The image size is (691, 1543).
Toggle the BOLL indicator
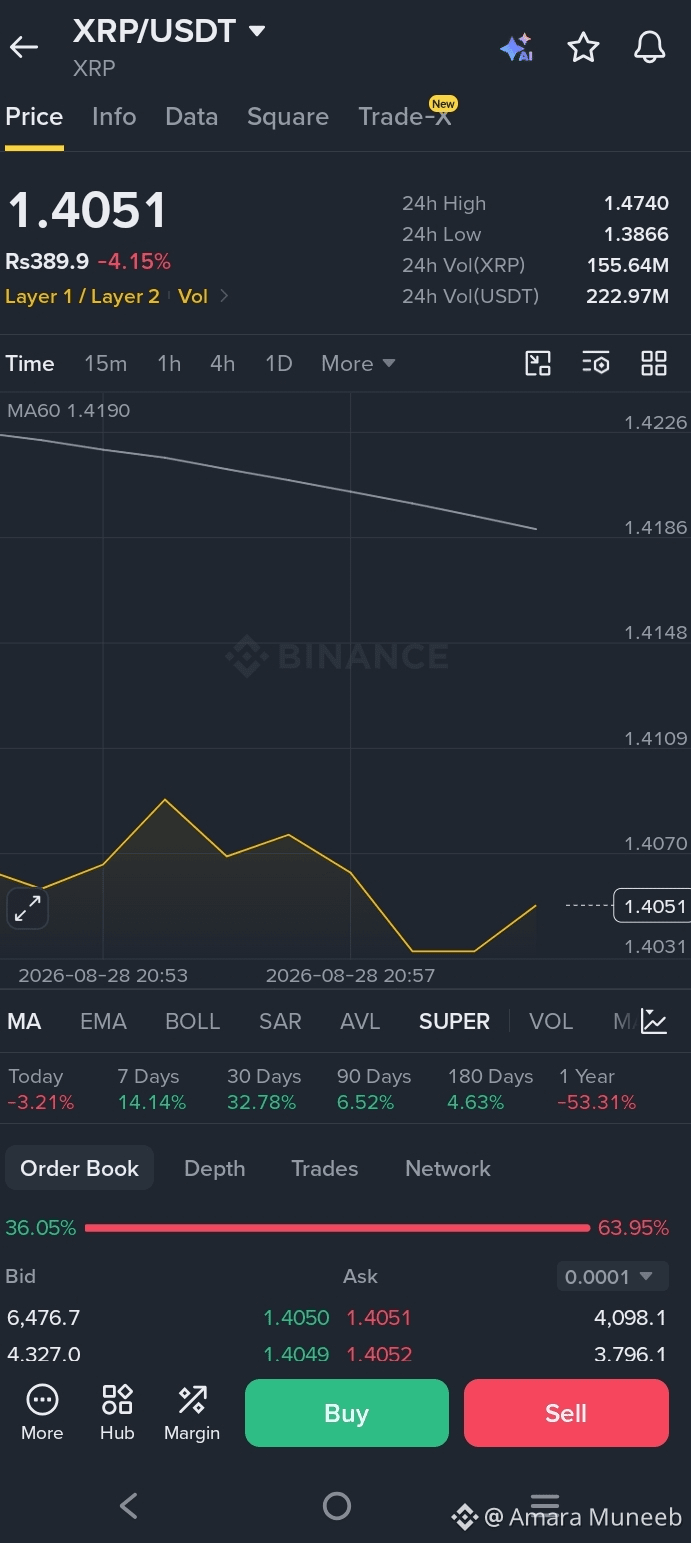[x=192, y=1021]
